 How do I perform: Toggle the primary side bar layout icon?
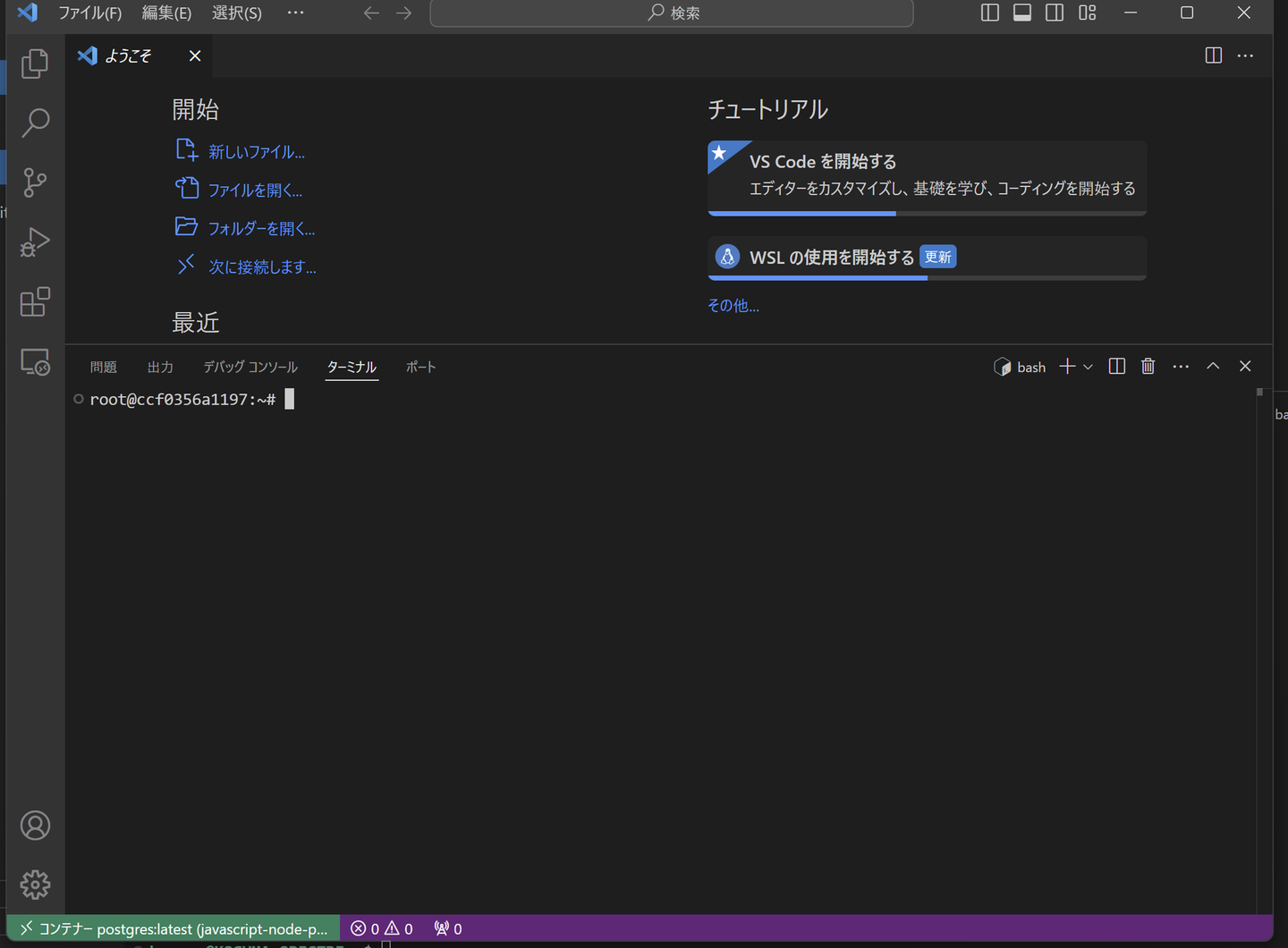click(990, 13)
